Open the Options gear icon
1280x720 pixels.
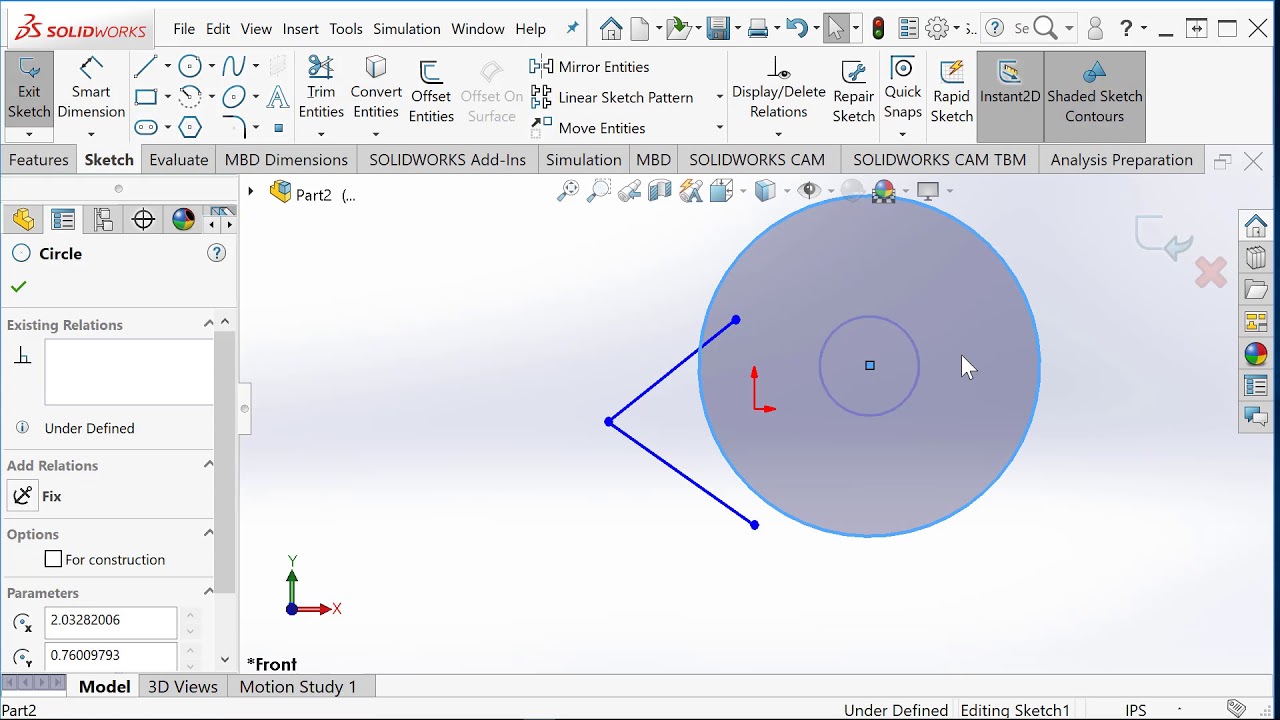point(937,29)
